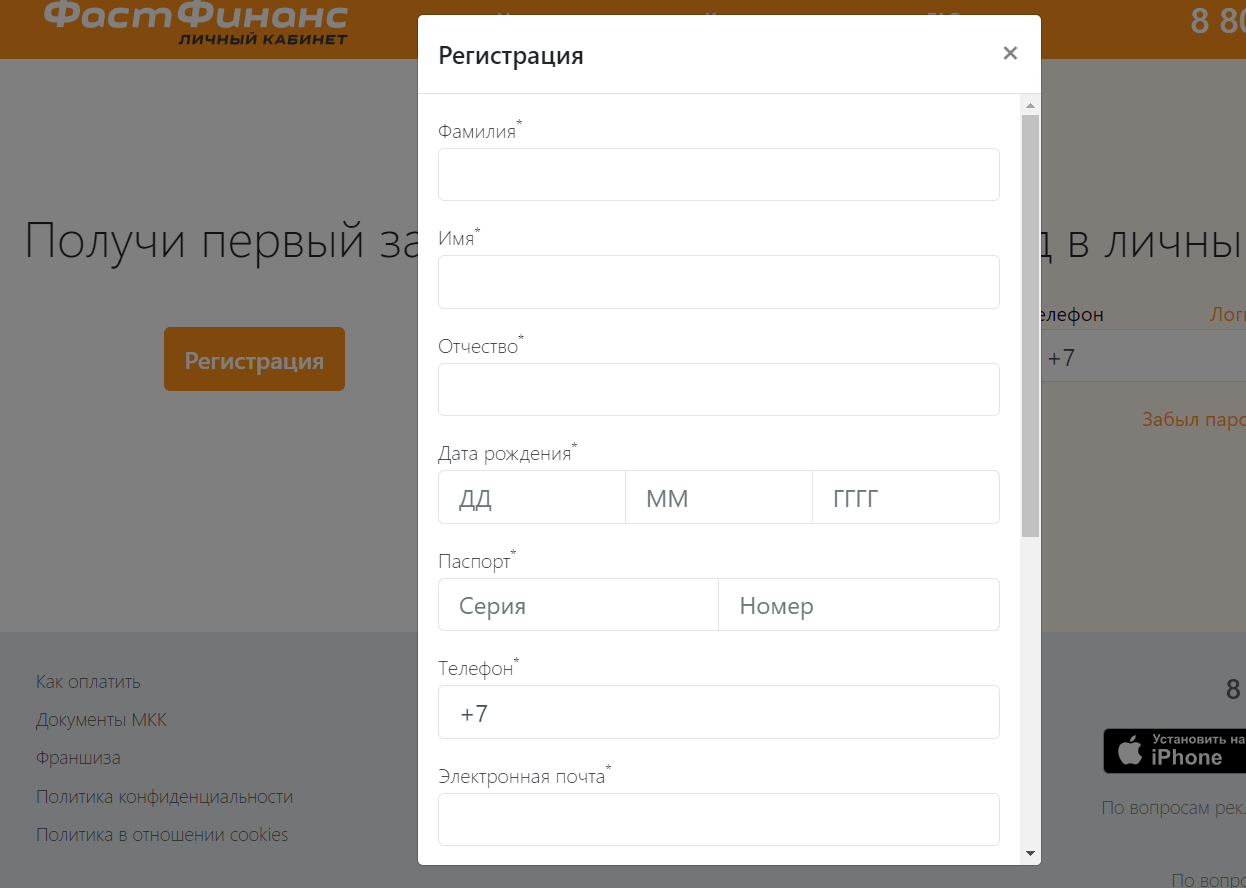Click the Электронная почта input field
The width and height of the screenshot is (1246, 888).
tap(719, 819)
